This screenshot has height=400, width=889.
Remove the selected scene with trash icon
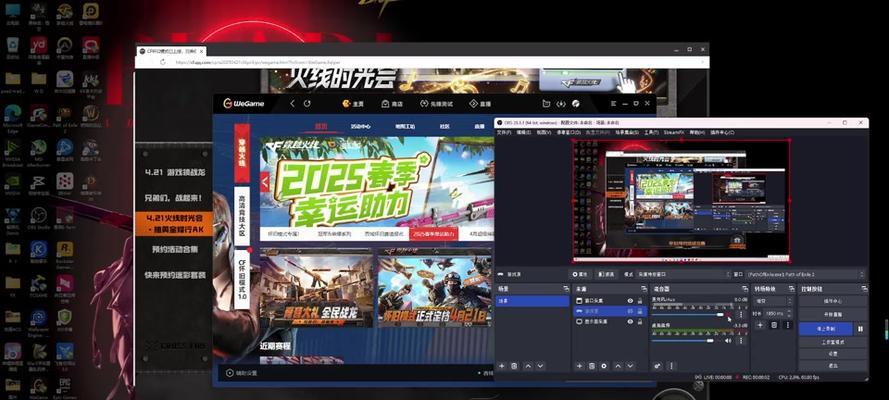tap(514, 367)
